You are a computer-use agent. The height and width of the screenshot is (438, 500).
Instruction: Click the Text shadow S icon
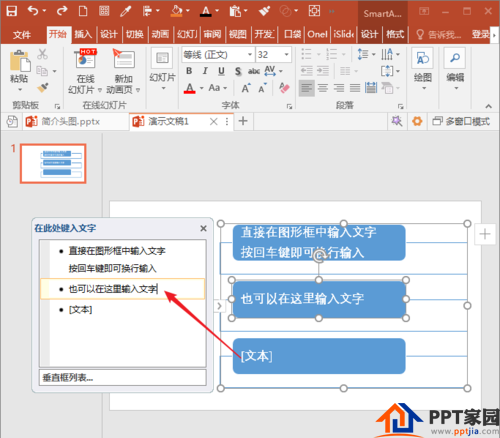point(238,71)
